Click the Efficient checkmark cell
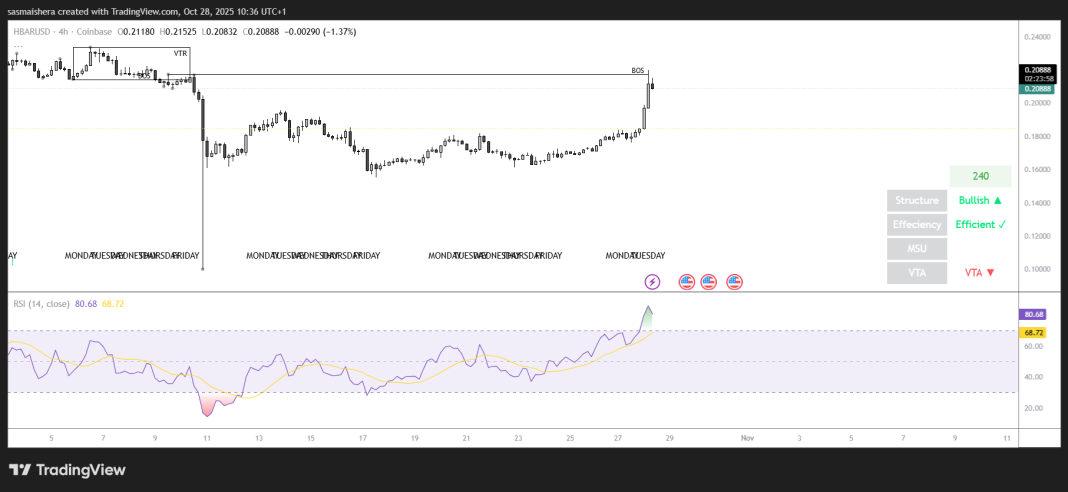The width and height of the screenshot is (1068, 492). (980, 224)
